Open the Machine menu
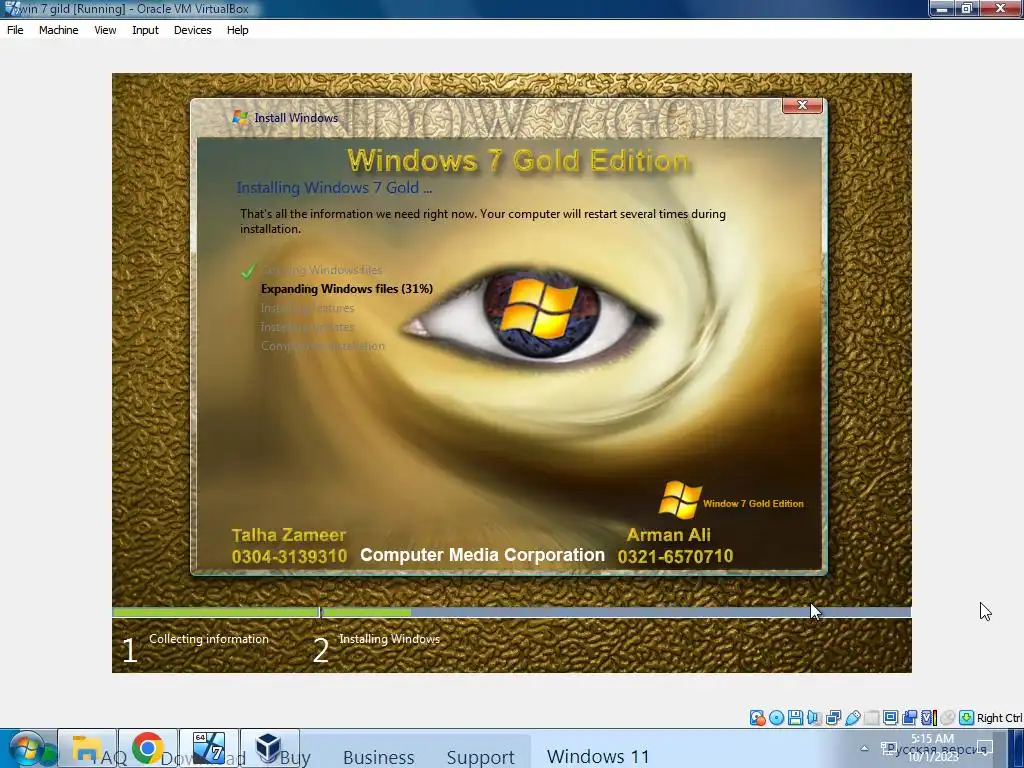The width and height of the screenshot is (1024, 768). pos(58,30)
